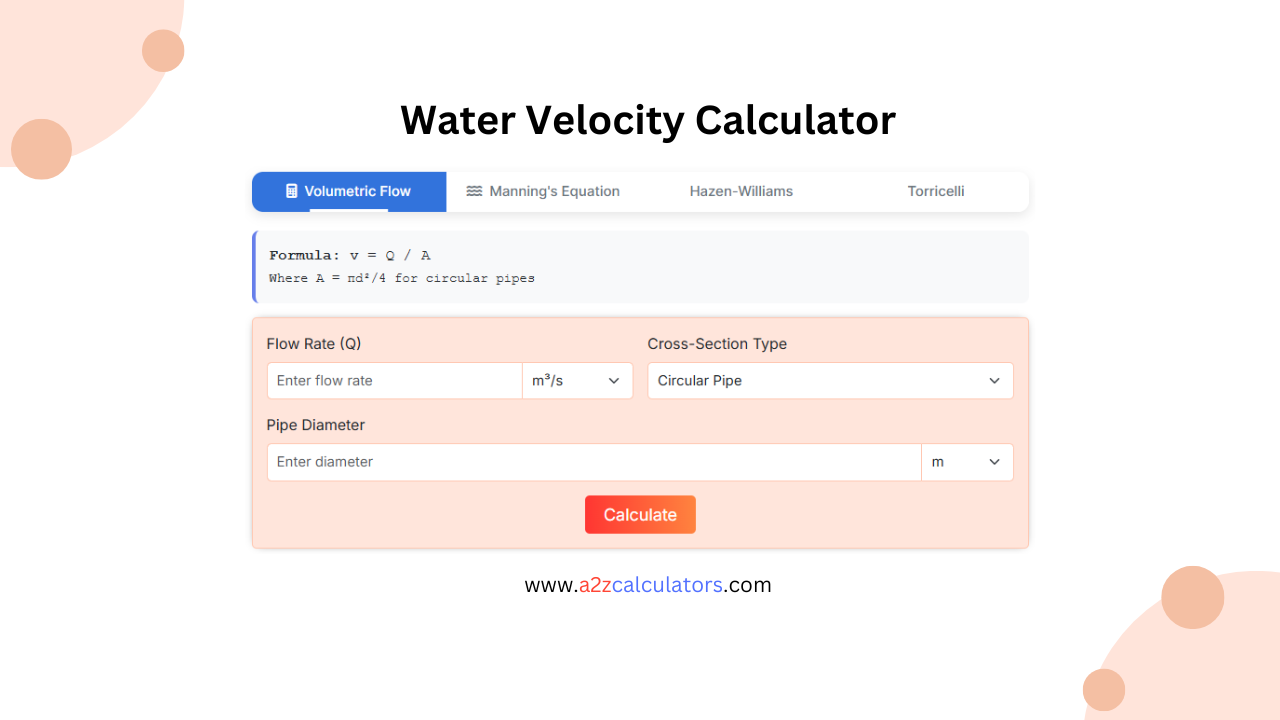The image size is (1280, 720).
Task: Open the flow rate unit dropdown showing m³/s
Action: click(x=577, y=380)
